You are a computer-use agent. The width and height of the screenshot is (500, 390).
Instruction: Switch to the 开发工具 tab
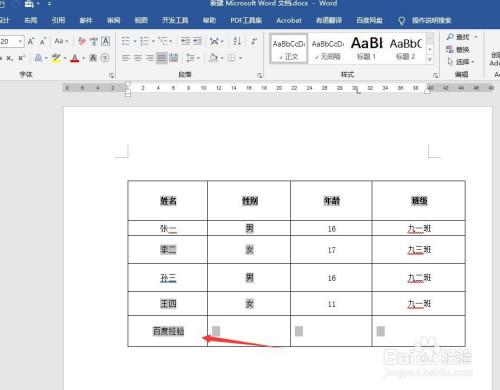point(175,20)
